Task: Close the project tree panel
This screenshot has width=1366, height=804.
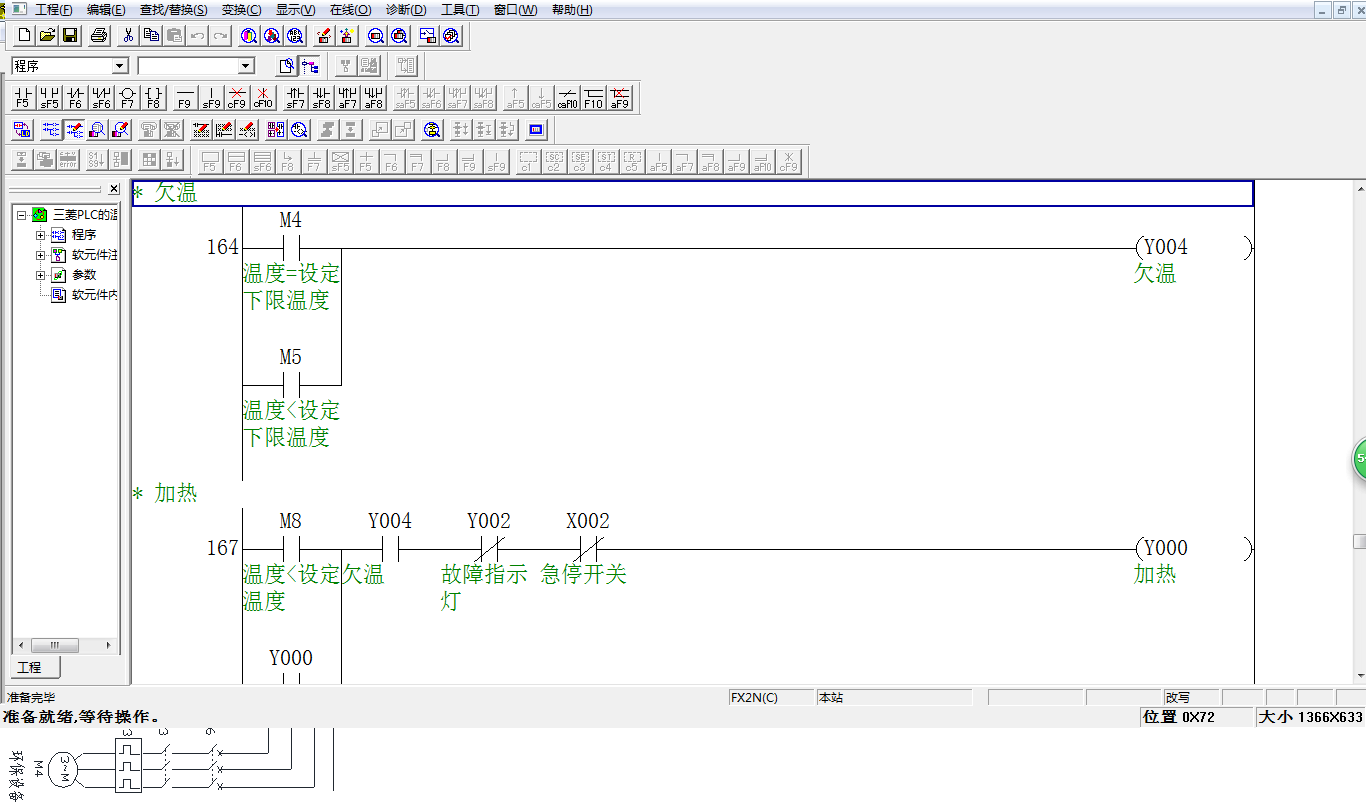Action: click(114, 189)
